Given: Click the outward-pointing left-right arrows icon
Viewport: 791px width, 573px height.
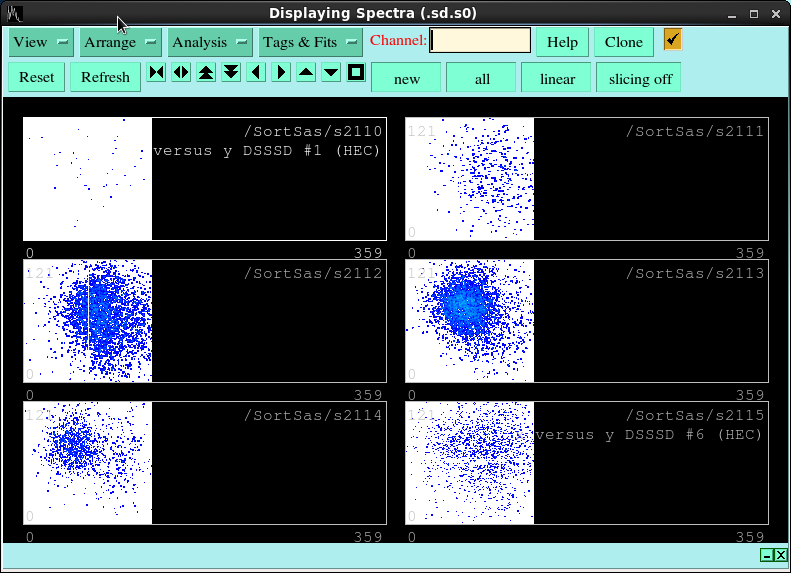Looking at the screenshot, I should click(x=181, y=72).
